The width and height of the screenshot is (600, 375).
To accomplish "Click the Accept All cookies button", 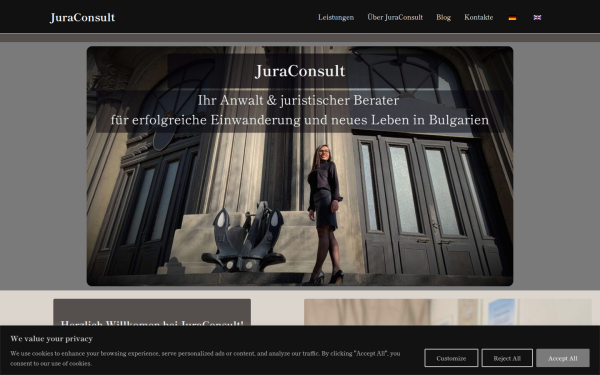I will [x=562, y=358].
